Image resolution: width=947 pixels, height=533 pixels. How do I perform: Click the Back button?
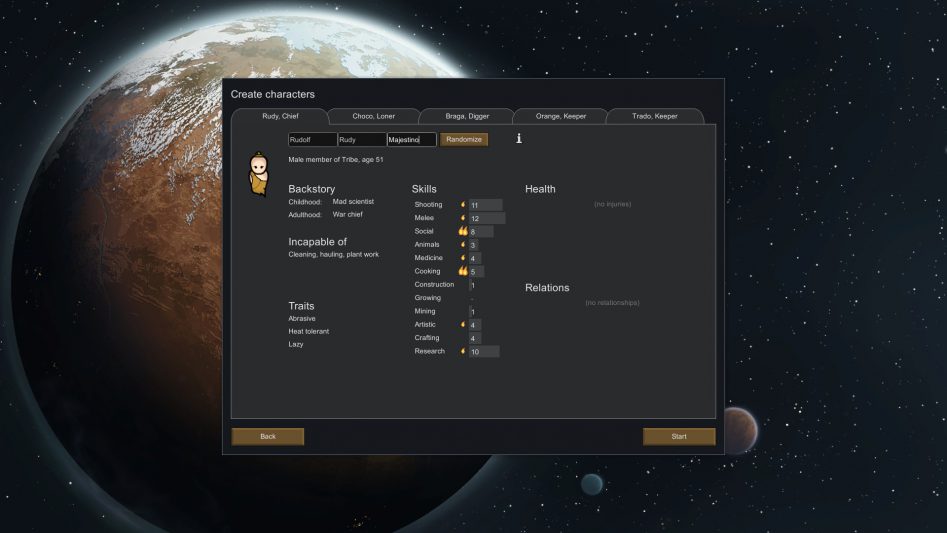[x=268, y=436]
